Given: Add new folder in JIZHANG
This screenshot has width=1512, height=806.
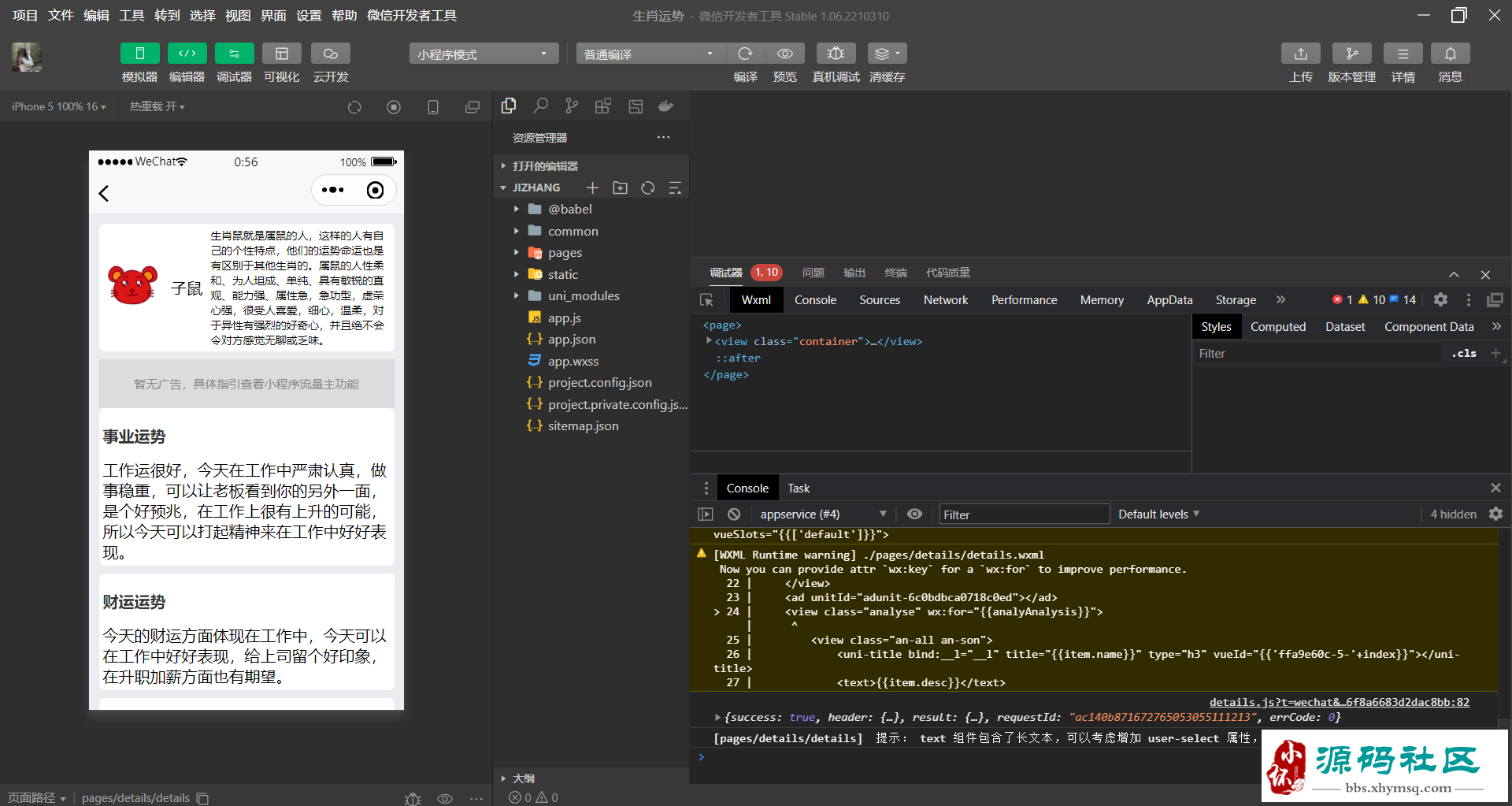Looking at the screenshot, I should pyautogui.click(x=621, y=188).
